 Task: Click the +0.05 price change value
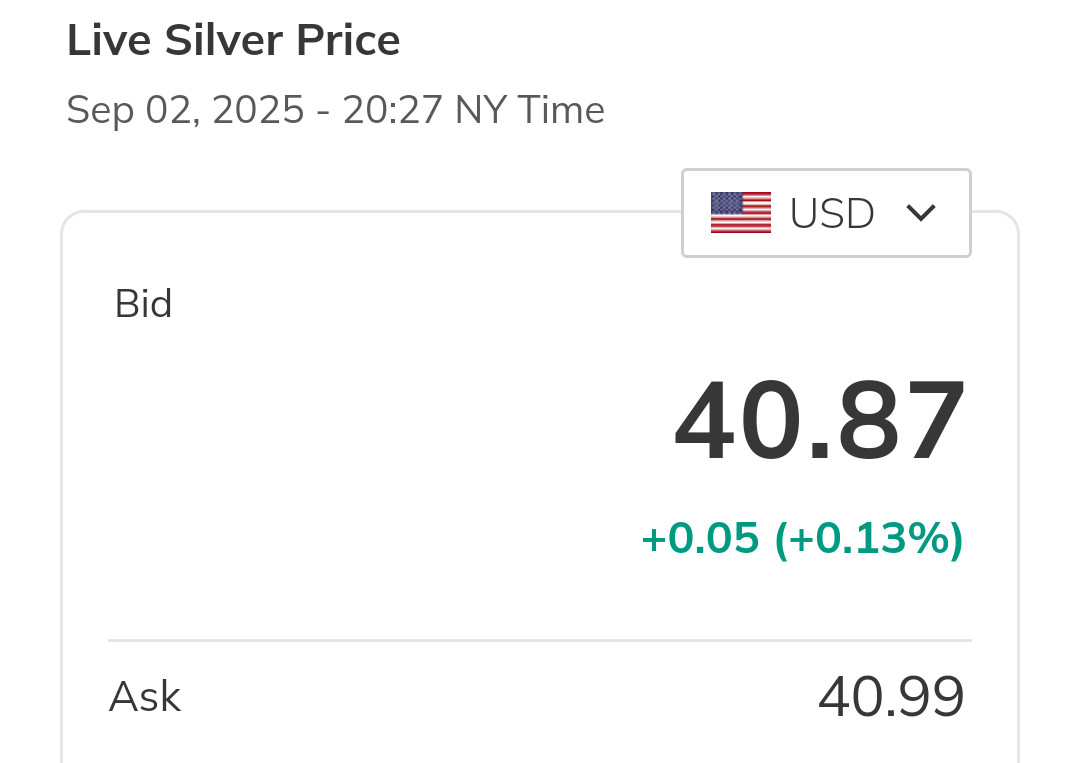(699, 539)
